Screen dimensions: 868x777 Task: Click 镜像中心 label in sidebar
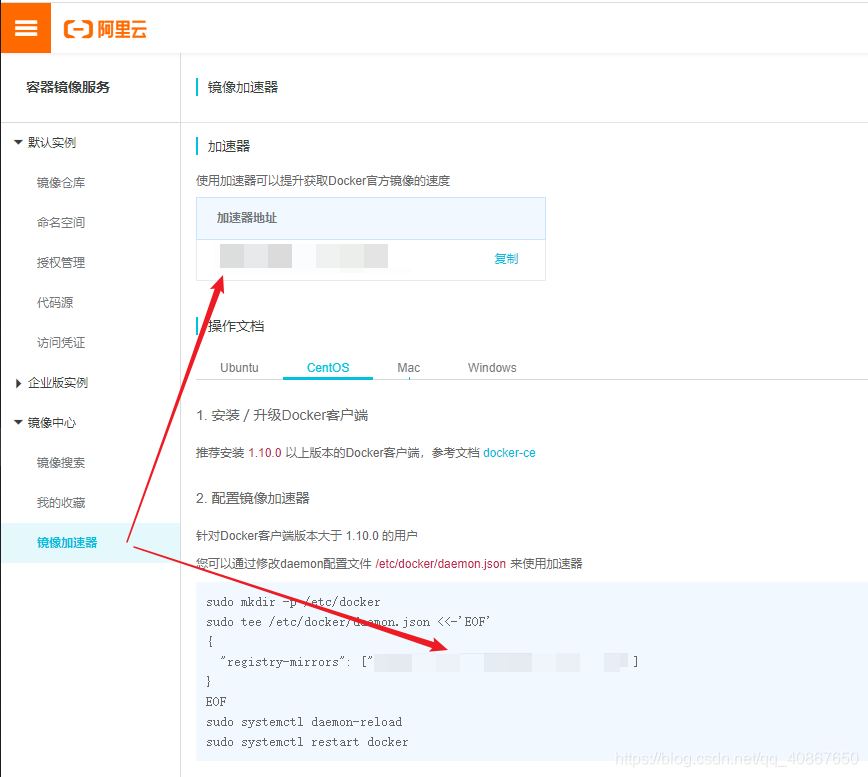coord(52,423)
